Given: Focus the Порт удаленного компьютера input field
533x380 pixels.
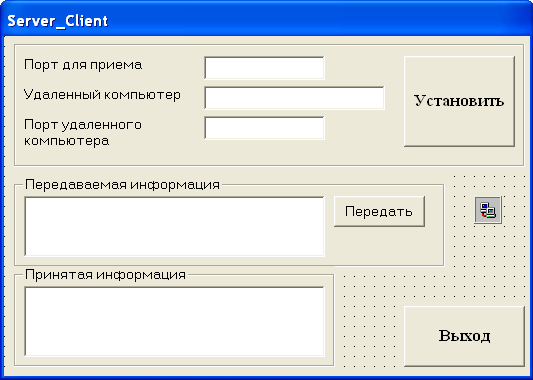Looking at the screenshot, I should tap(264, 128).
